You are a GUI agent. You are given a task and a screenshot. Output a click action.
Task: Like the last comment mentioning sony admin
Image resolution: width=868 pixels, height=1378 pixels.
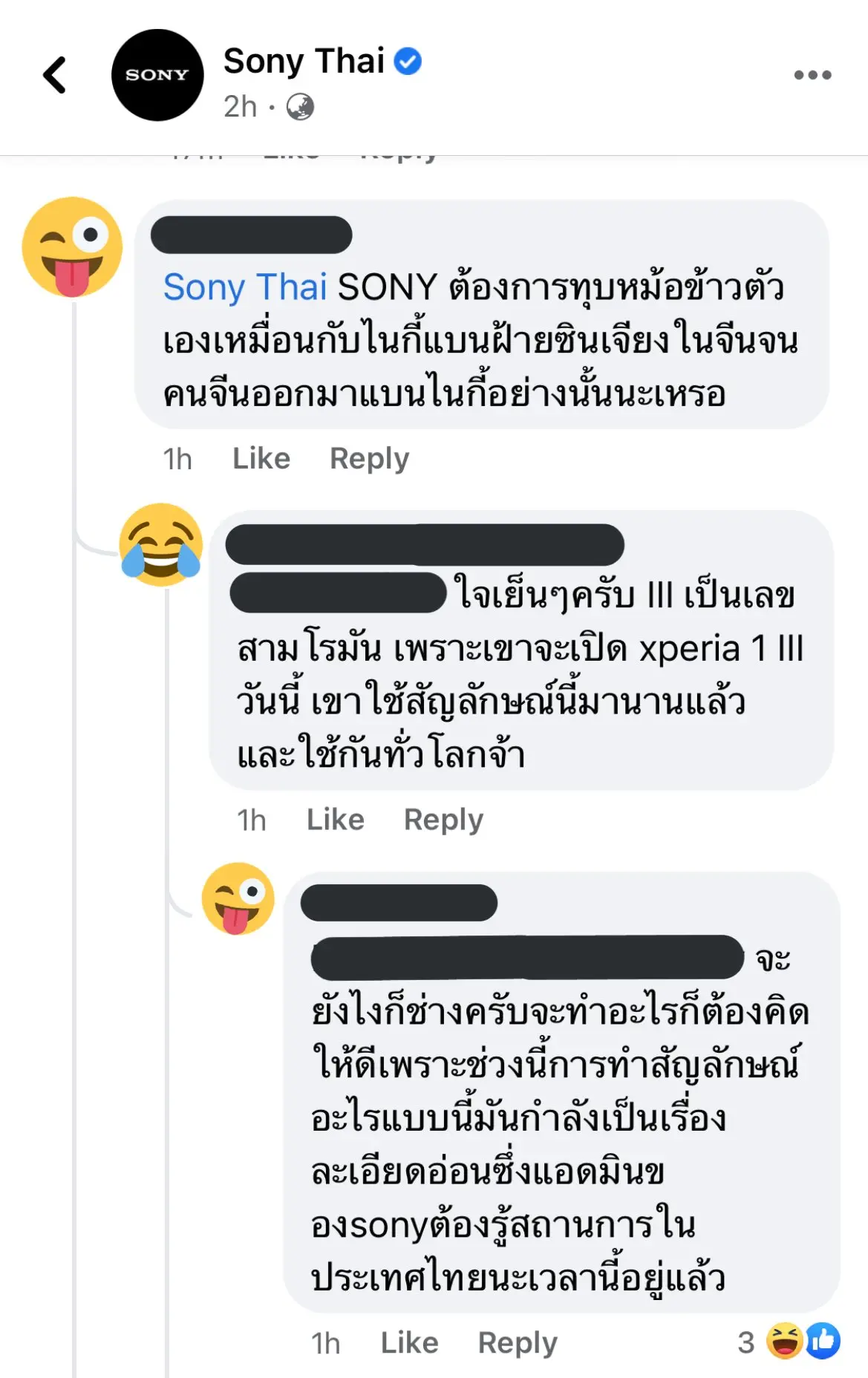click(x=410, y=1342)
